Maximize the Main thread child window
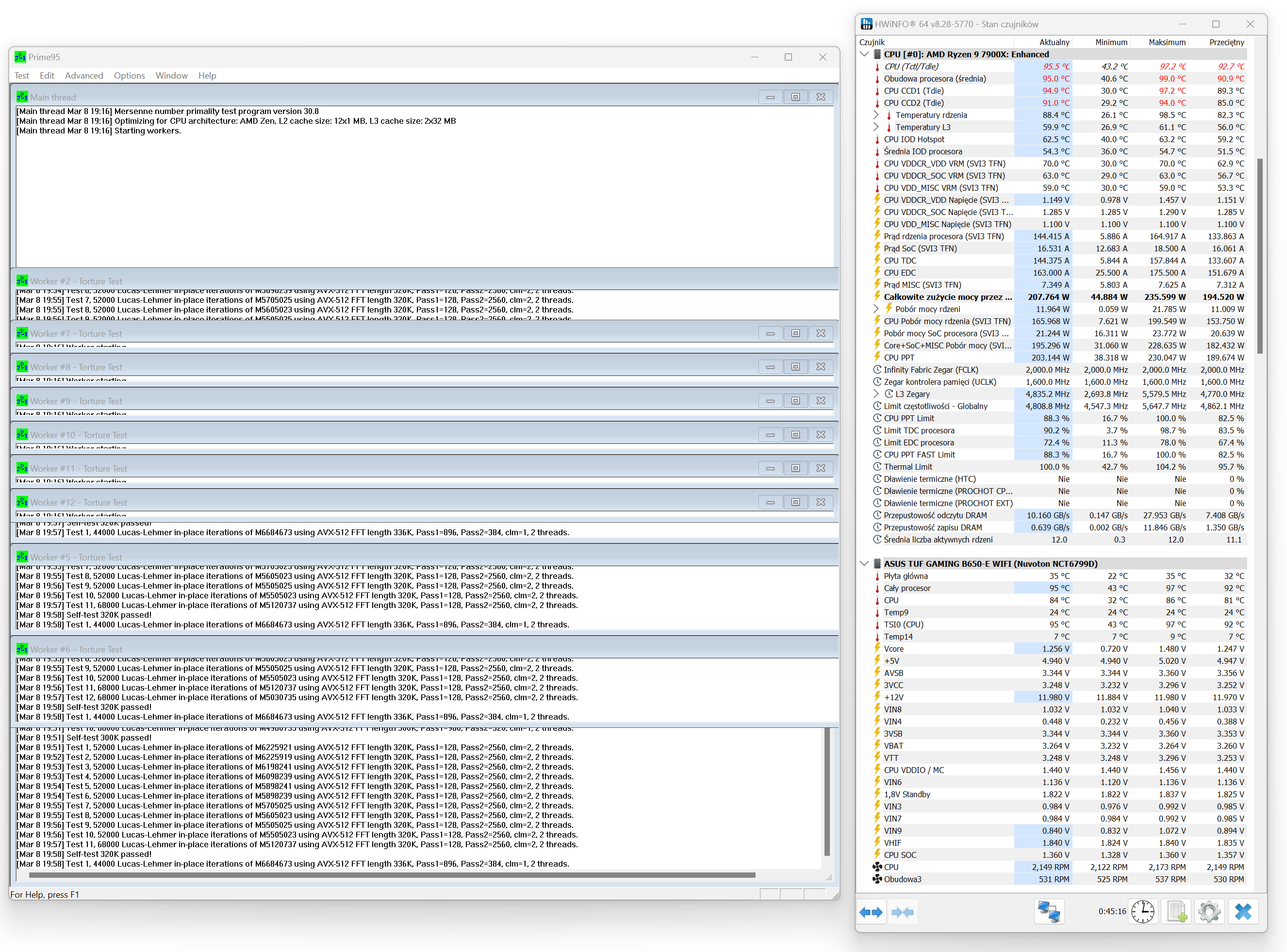Screen dimensions: 1287x952 tap(795, 97)
